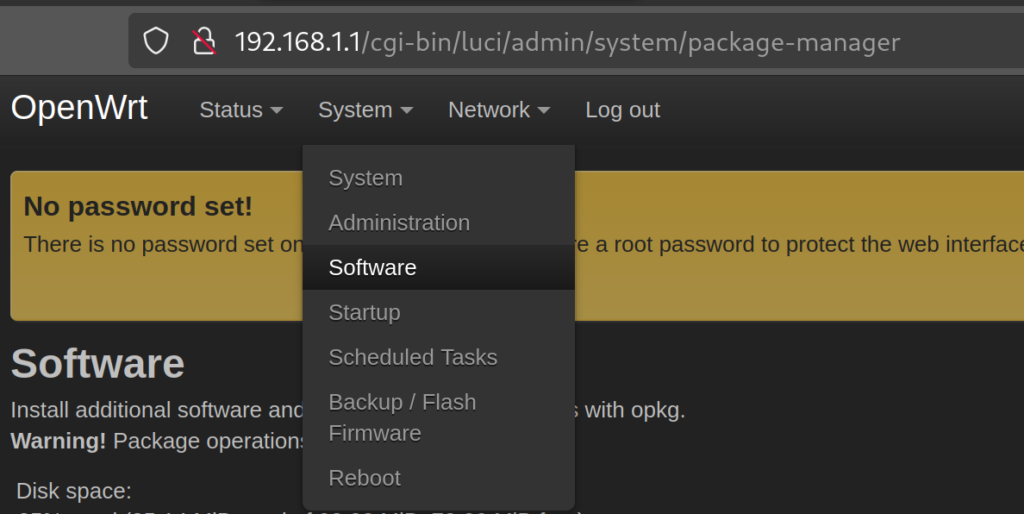Click the Software page heading
1024x514 pixels.
point(97,364)
